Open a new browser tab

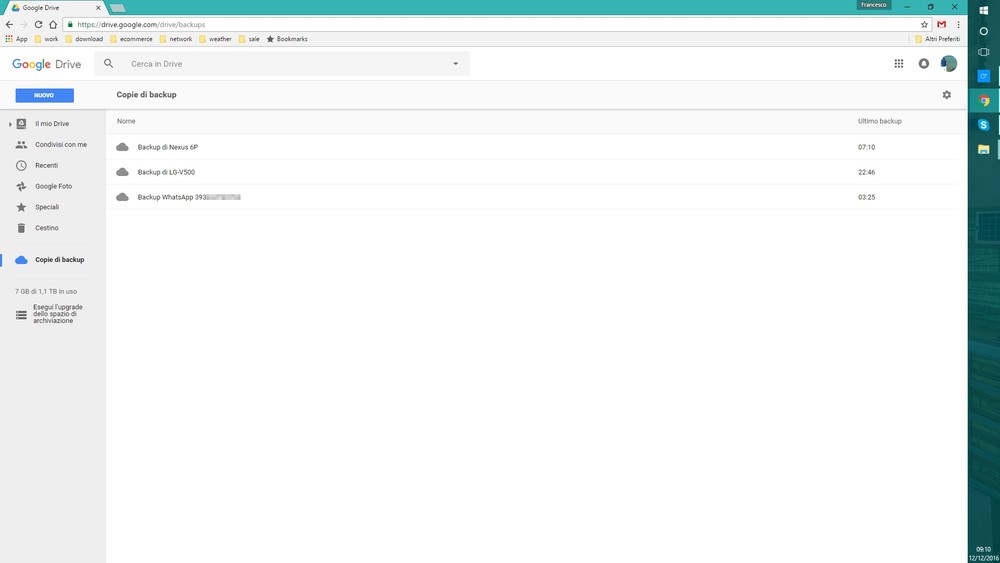click(117, 8)
